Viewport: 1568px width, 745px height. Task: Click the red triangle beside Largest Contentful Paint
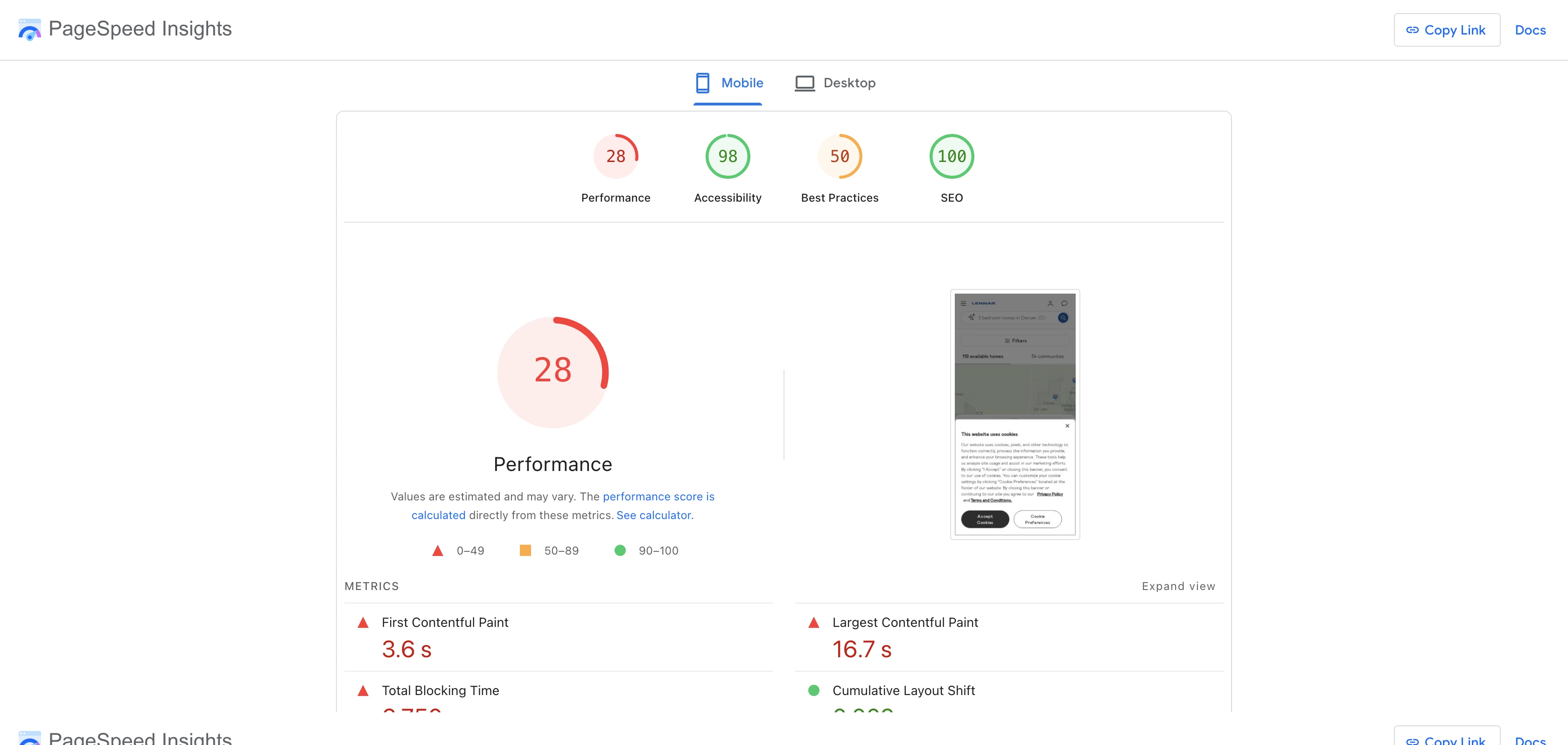[x=814, y=623]
